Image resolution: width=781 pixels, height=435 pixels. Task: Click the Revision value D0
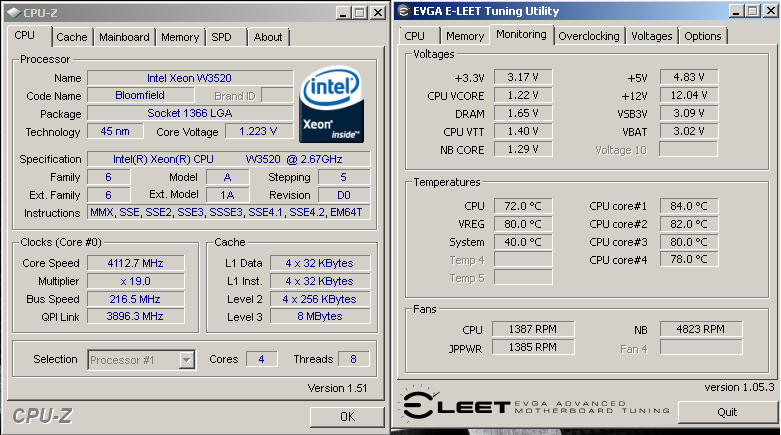coord(344,195)
